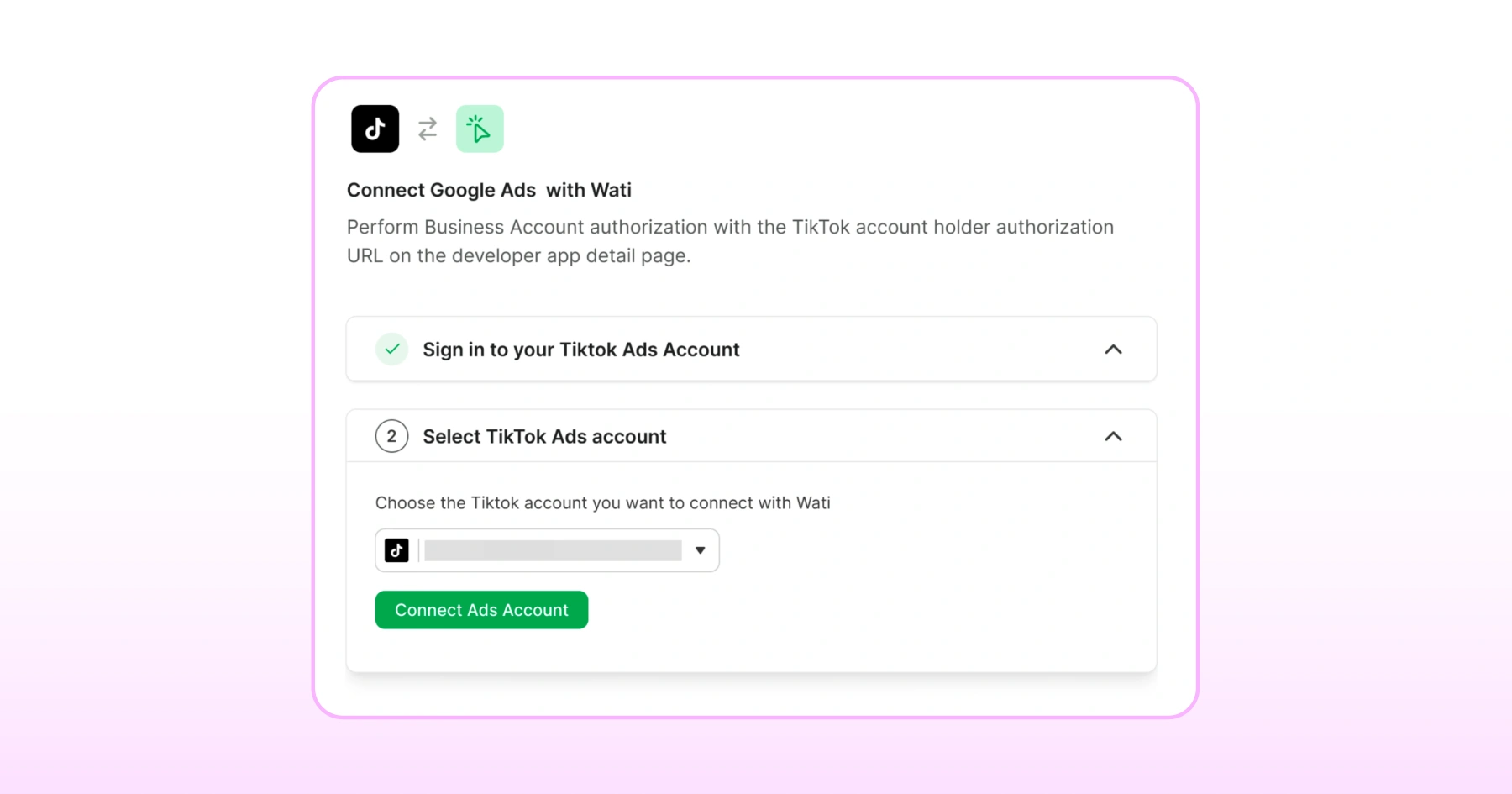Click the Connect Ads Account button
This screenshot has height=794, width=1512.
(481, 610)
